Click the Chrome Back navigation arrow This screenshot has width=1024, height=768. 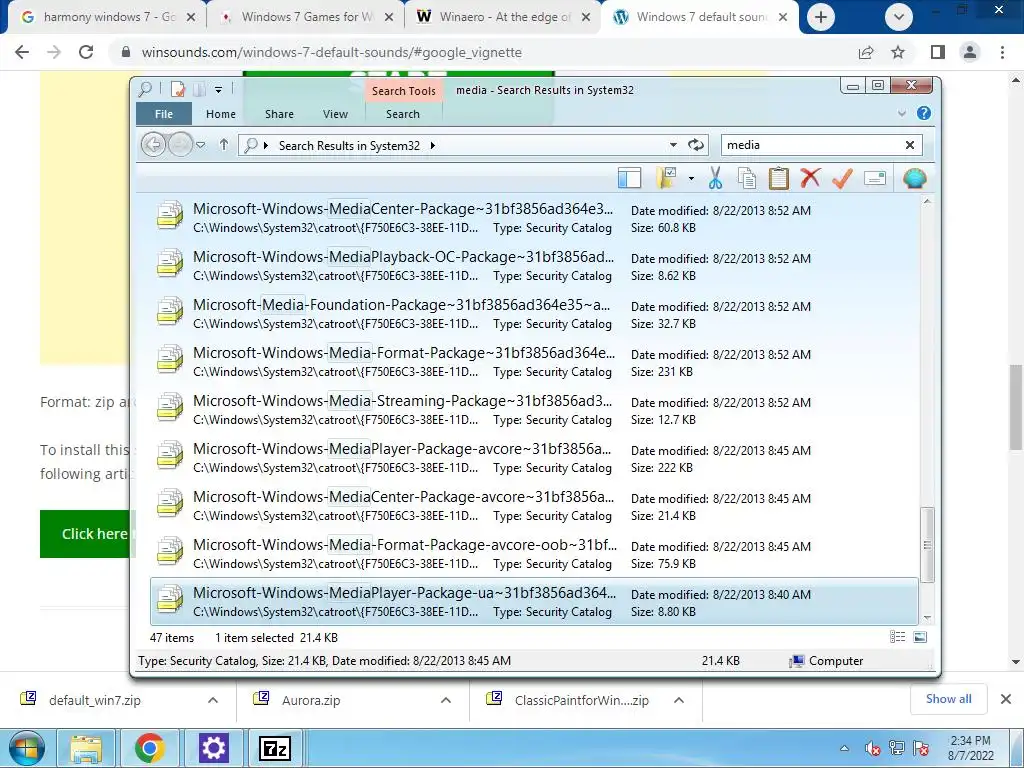[x=22, y=52]
